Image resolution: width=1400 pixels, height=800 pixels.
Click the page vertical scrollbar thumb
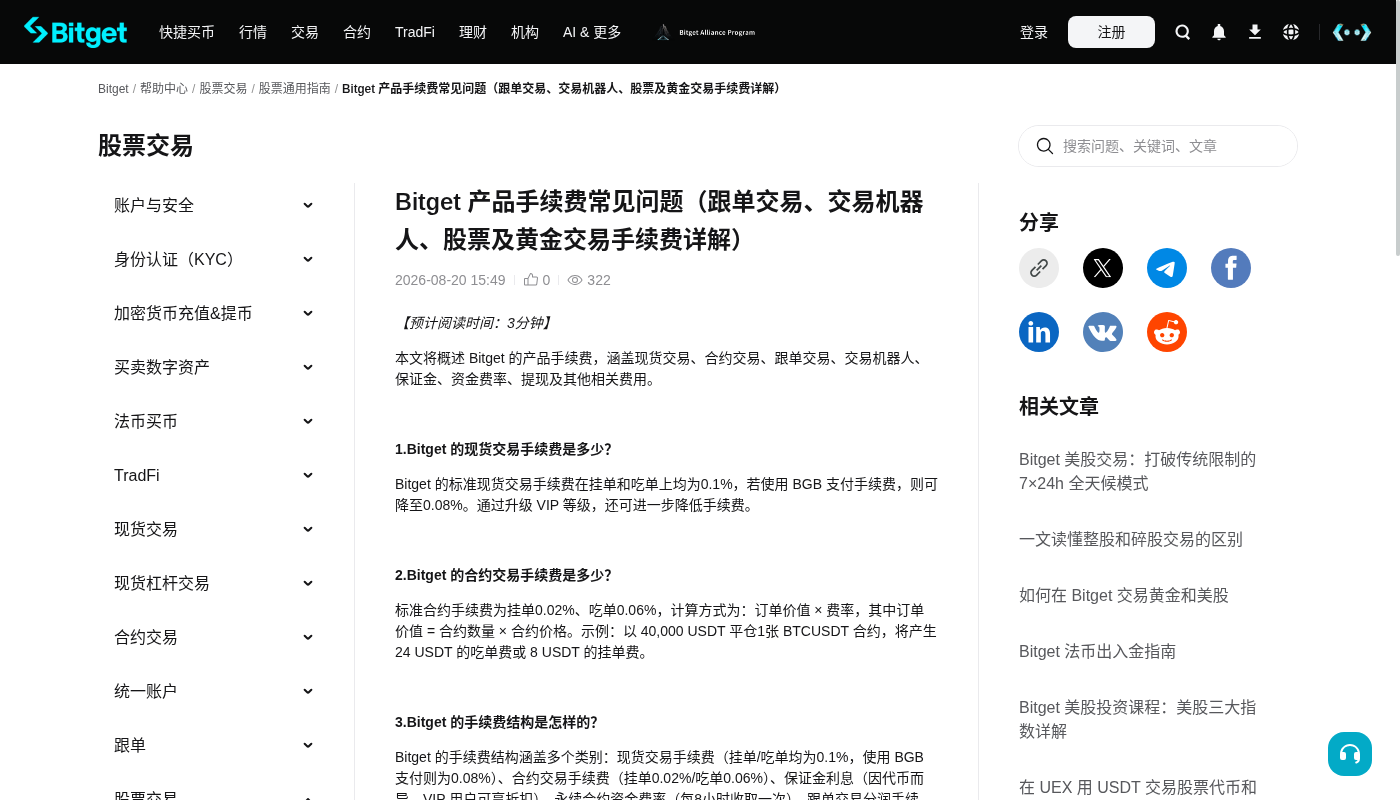pos(1398,128)
